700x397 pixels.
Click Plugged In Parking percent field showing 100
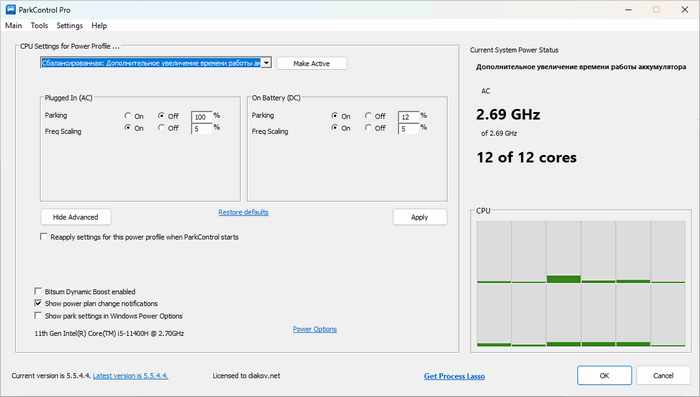pyautogui.click(x=201, y=117)
